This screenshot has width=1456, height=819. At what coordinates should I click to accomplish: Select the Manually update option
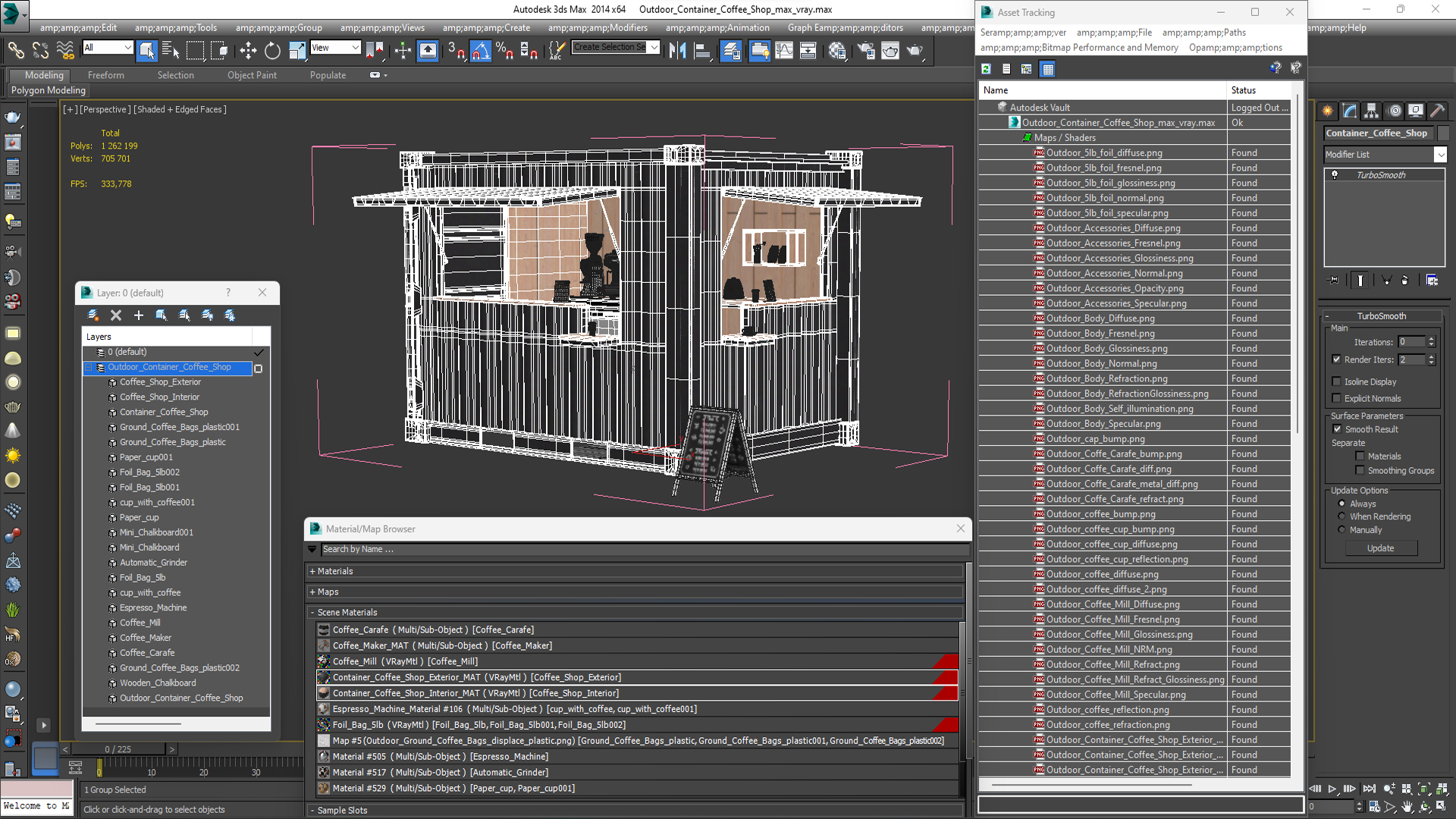tap(1341, 529)
